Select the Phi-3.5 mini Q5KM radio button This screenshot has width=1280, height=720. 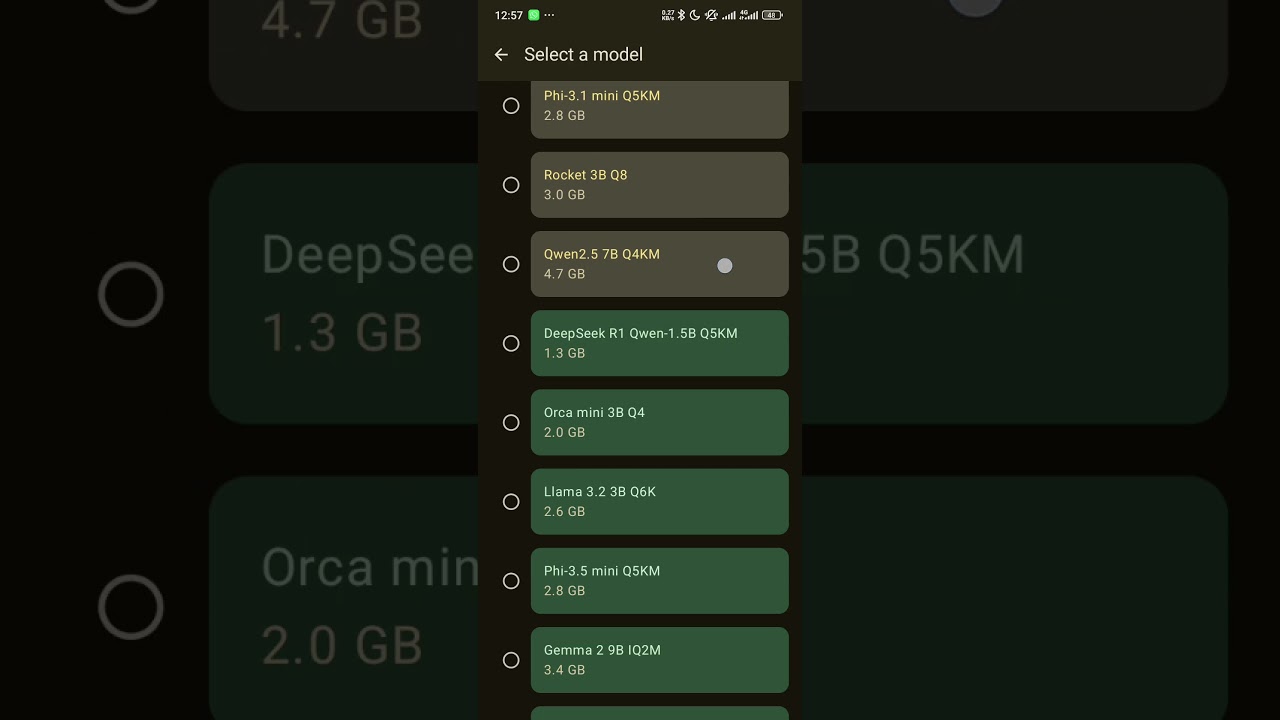pos(511,581)
